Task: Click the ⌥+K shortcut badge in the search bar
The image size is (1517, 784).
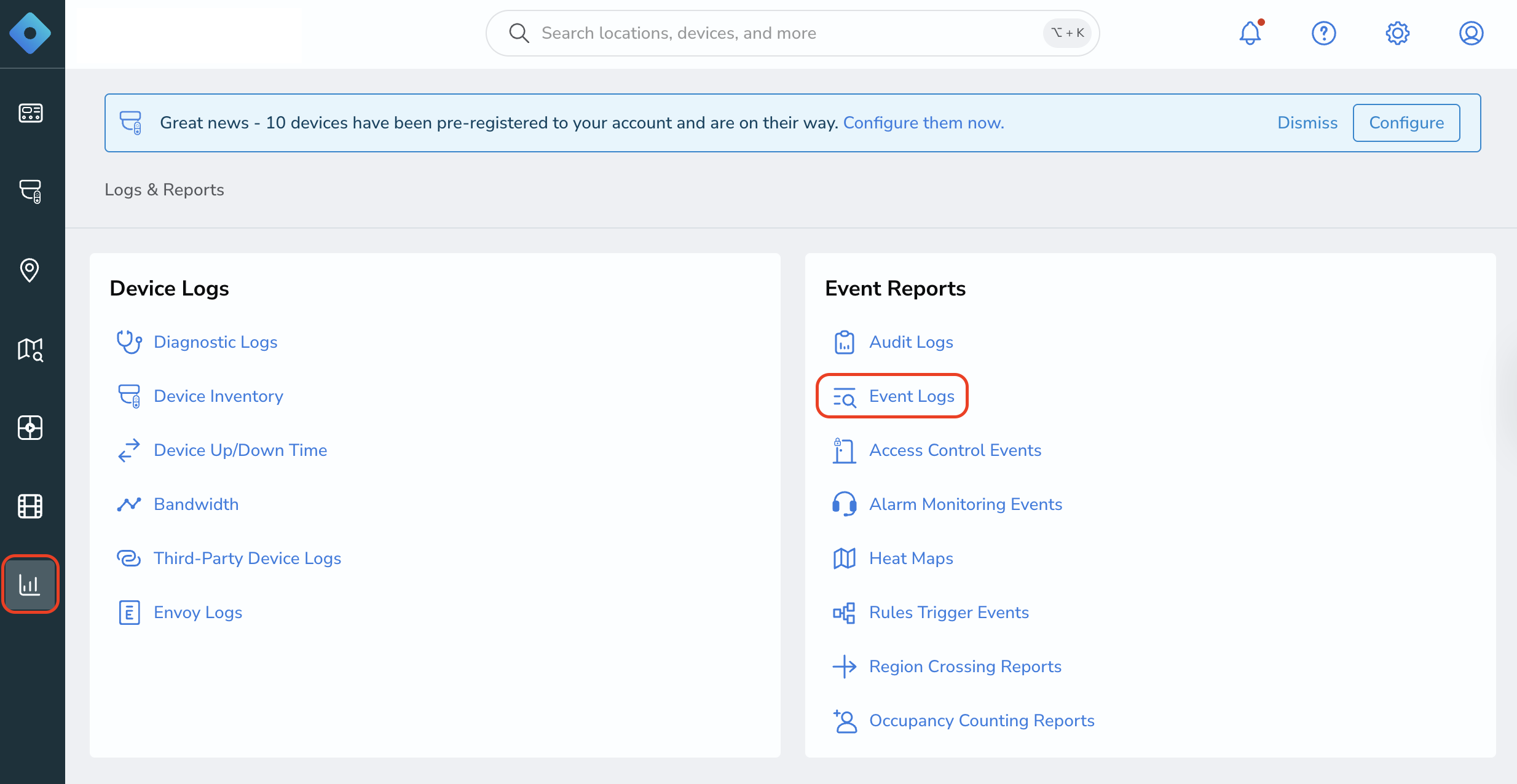Action: tap(1068, 33)
